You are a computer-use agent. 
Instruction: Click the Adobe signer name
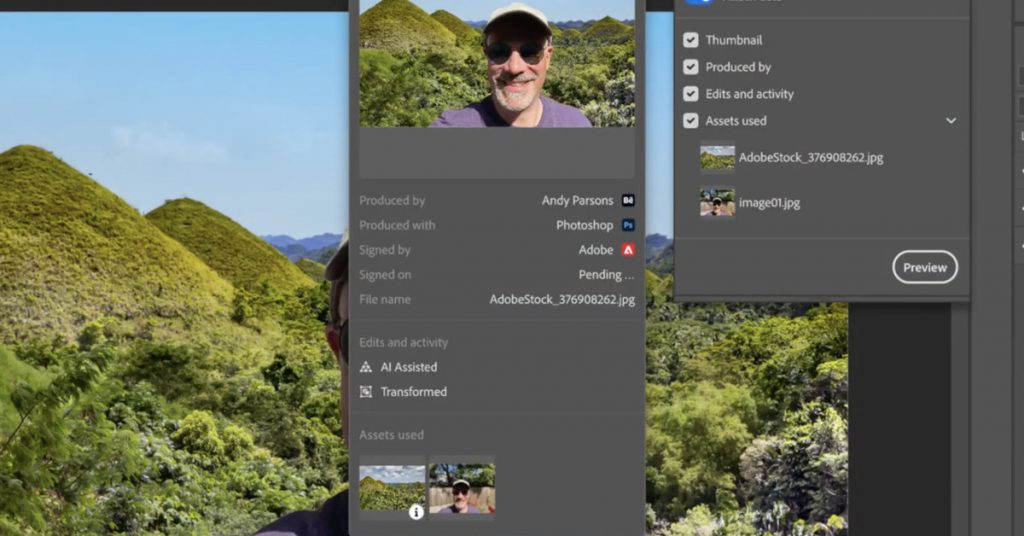596,250
